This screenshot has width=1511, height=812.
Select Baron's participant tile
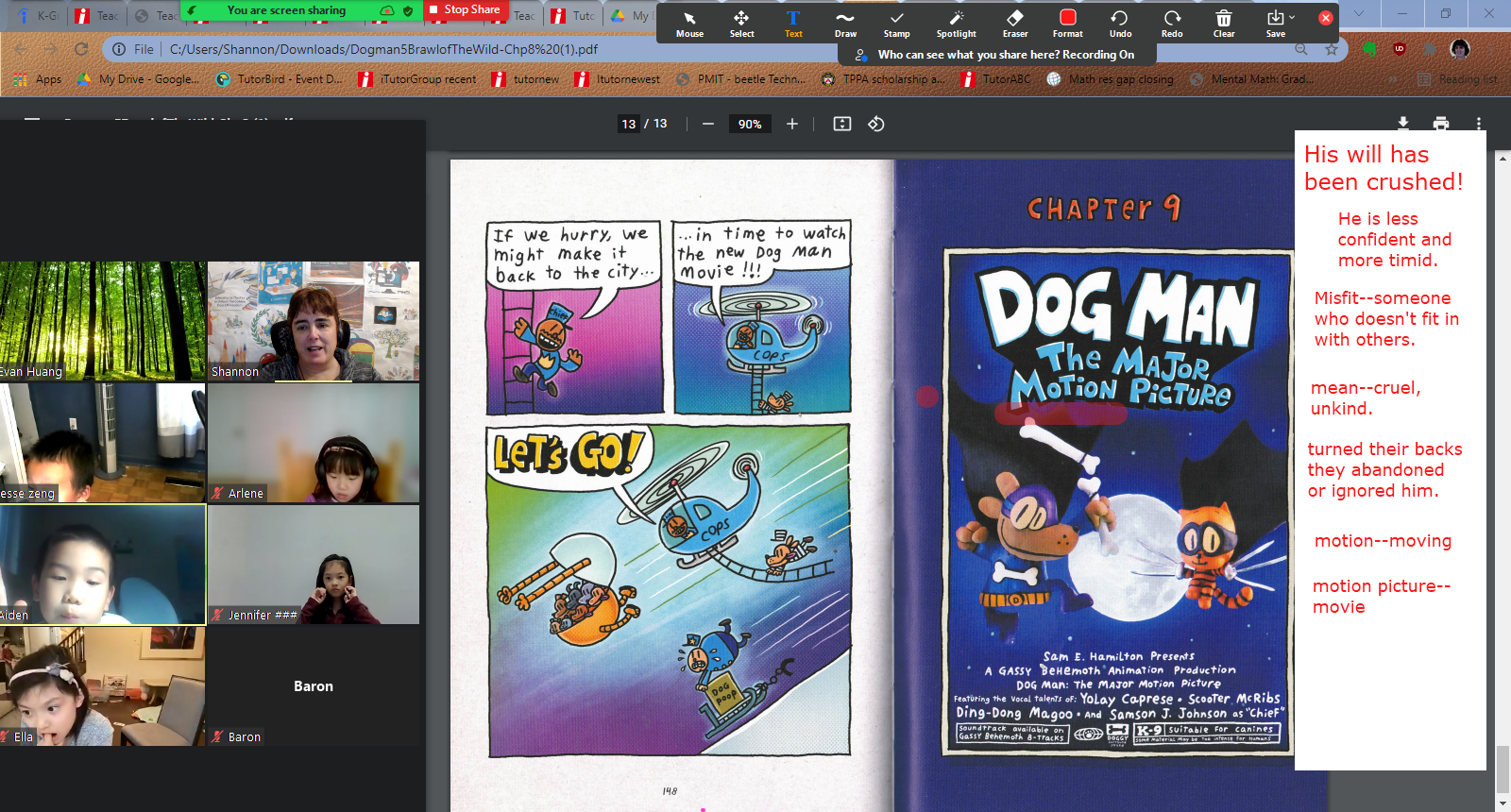click(314, 686)
